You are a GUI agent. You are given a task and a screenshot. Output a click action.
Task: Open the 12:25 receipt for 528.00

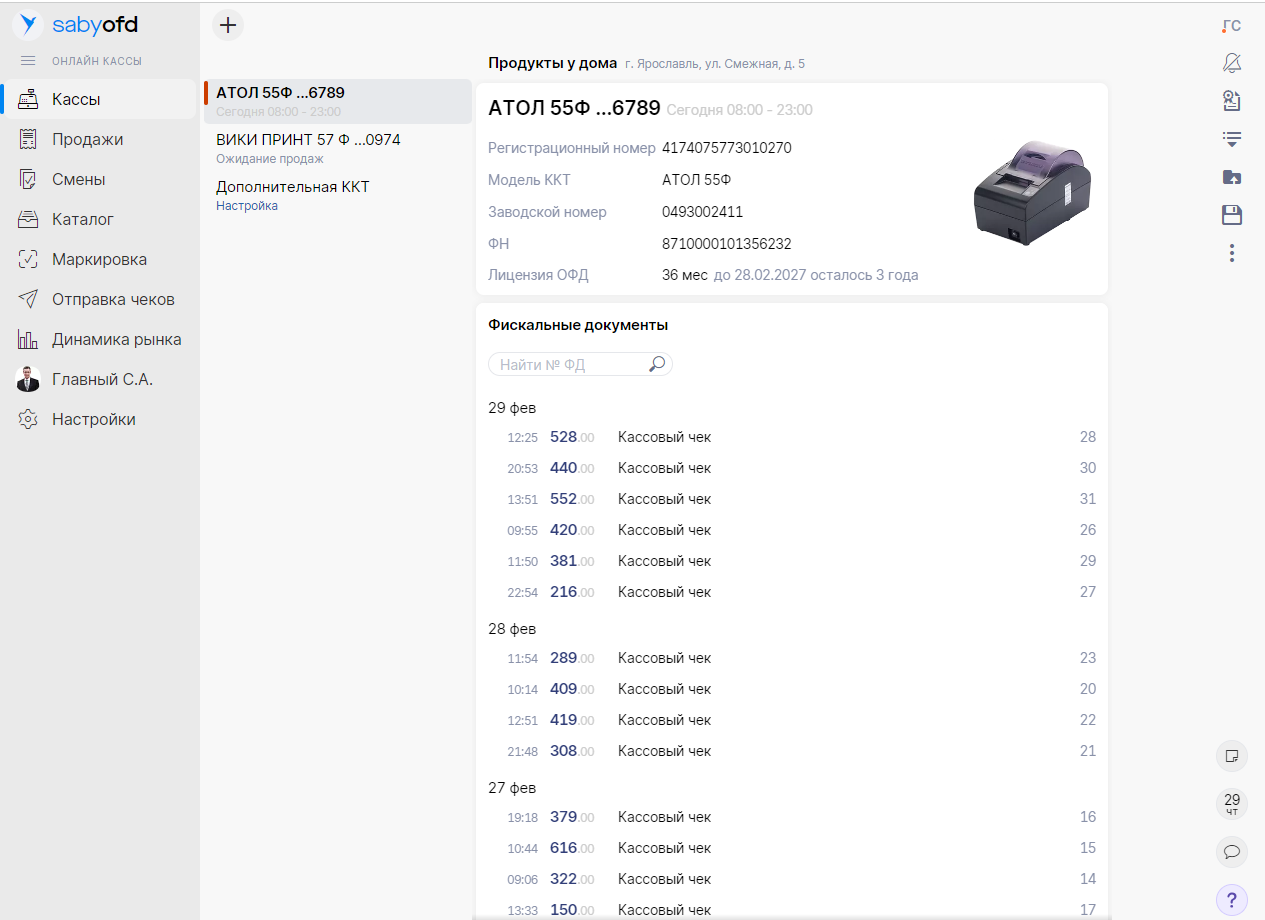[664, 437]
